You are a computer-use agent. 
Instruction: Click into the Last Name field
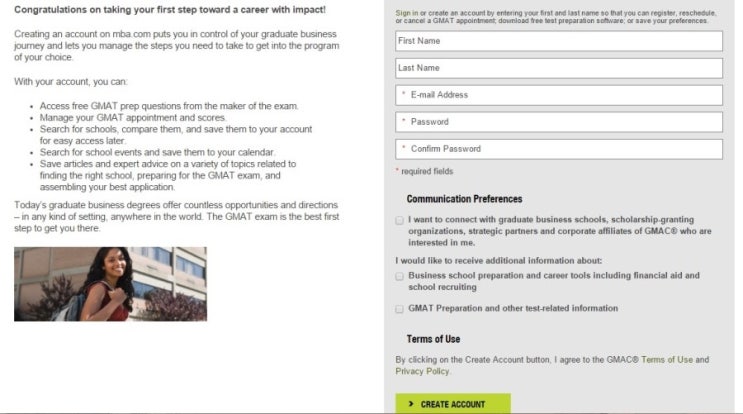pyautogui.click(x=558, y=68)
